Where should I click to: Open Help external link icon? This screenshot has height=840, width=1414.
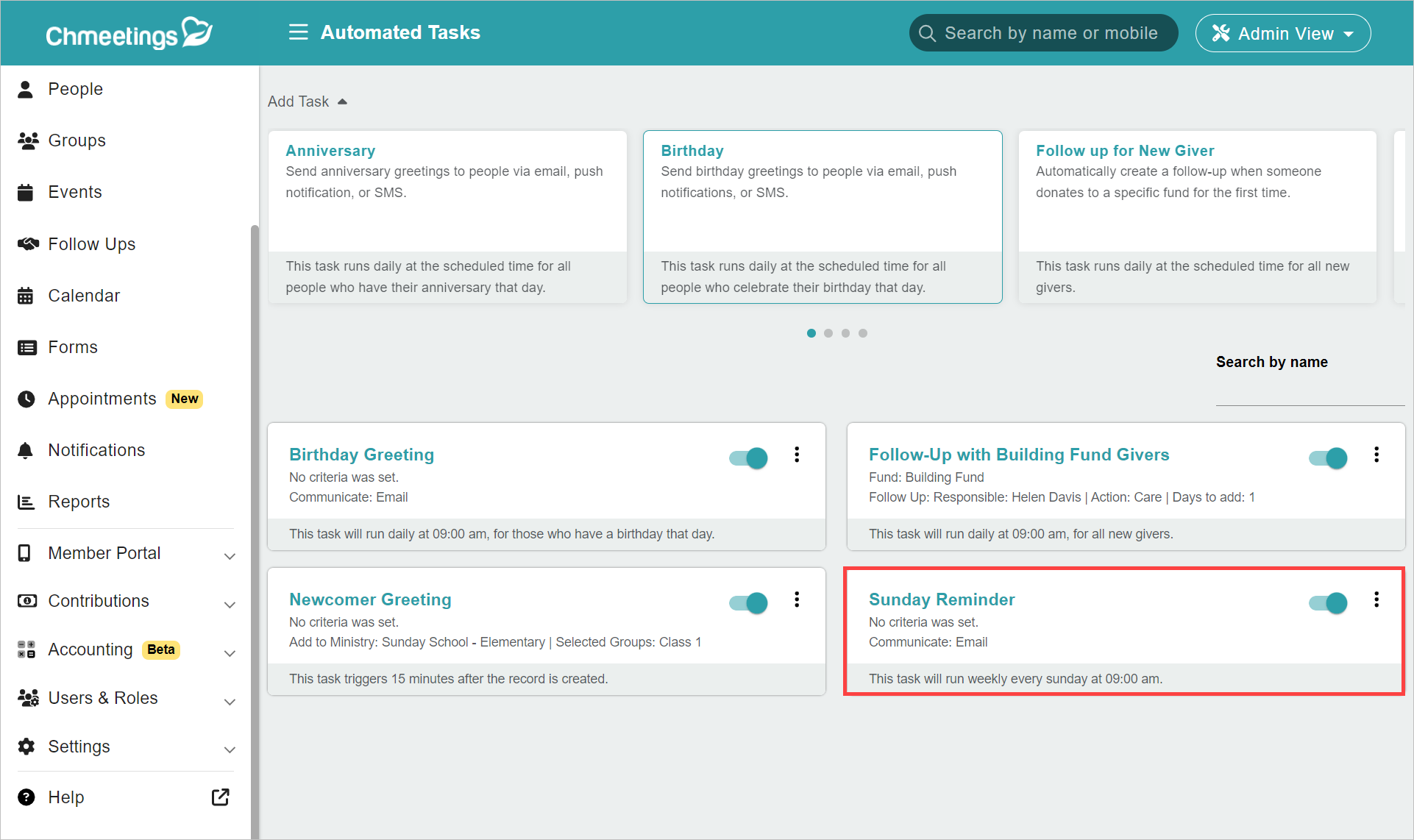pos(221,797)
